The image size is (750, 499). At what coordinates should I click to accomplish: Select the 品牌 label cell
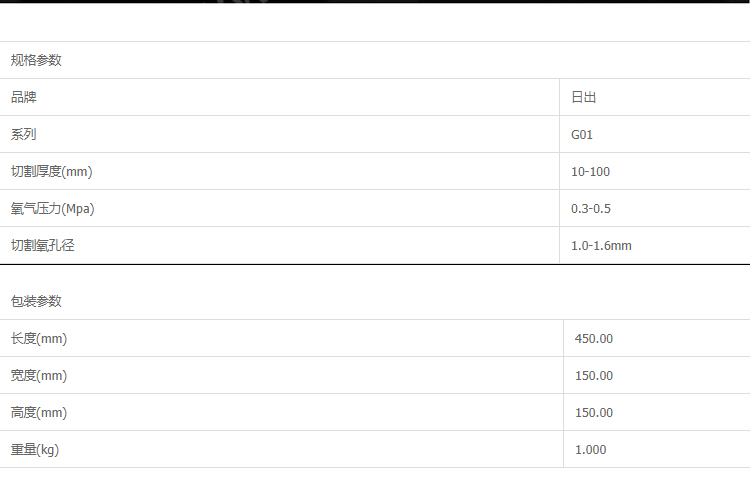23,97
